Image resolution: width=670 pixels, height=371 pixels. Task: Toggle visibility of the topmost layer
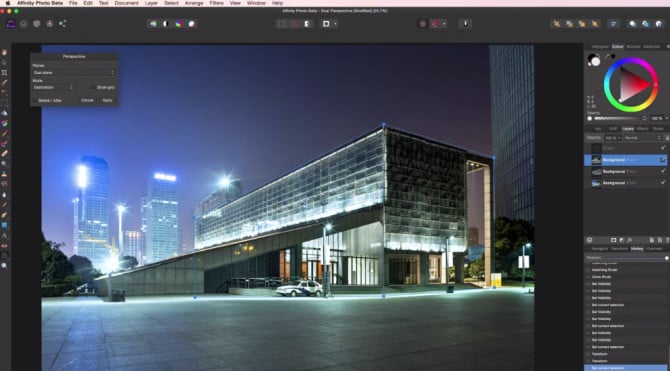(663, 148)
